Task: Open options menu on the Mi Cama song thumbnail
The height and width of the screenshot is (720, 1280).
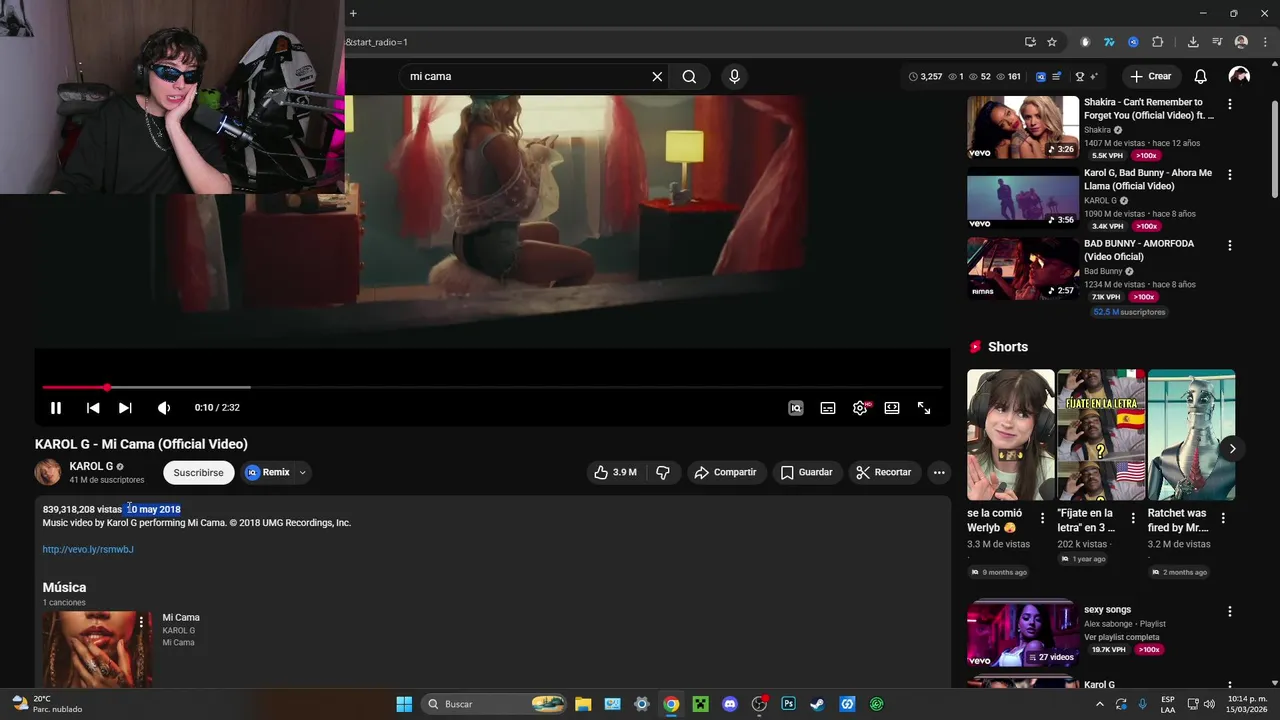Action: (142, 622)
